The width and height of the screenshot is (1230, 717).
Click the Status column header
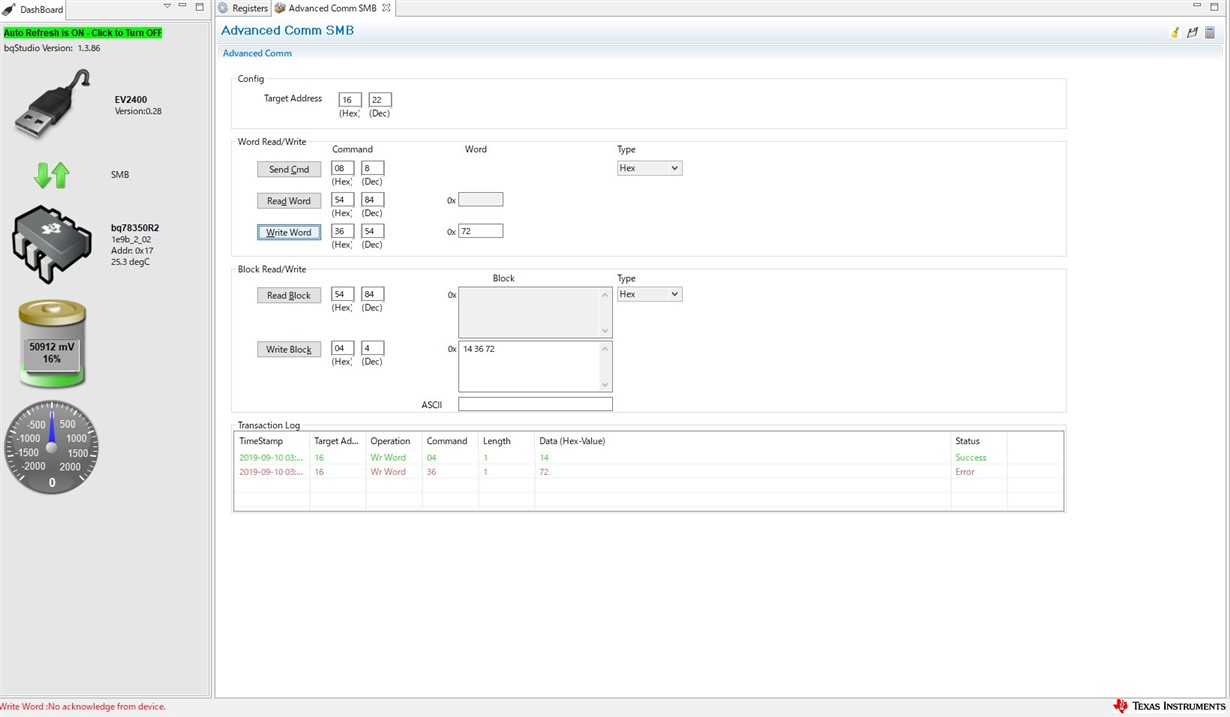(x=978, y=441)
